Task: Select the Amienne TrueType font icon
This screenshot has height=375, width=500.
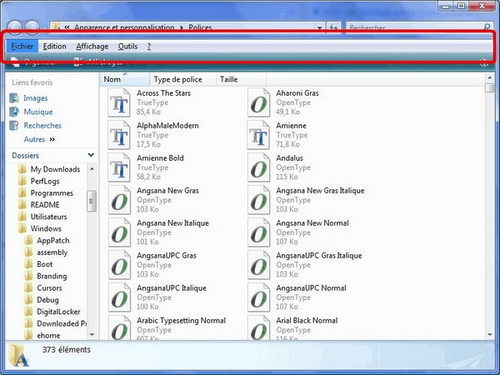Action: [x=258, y=135]
